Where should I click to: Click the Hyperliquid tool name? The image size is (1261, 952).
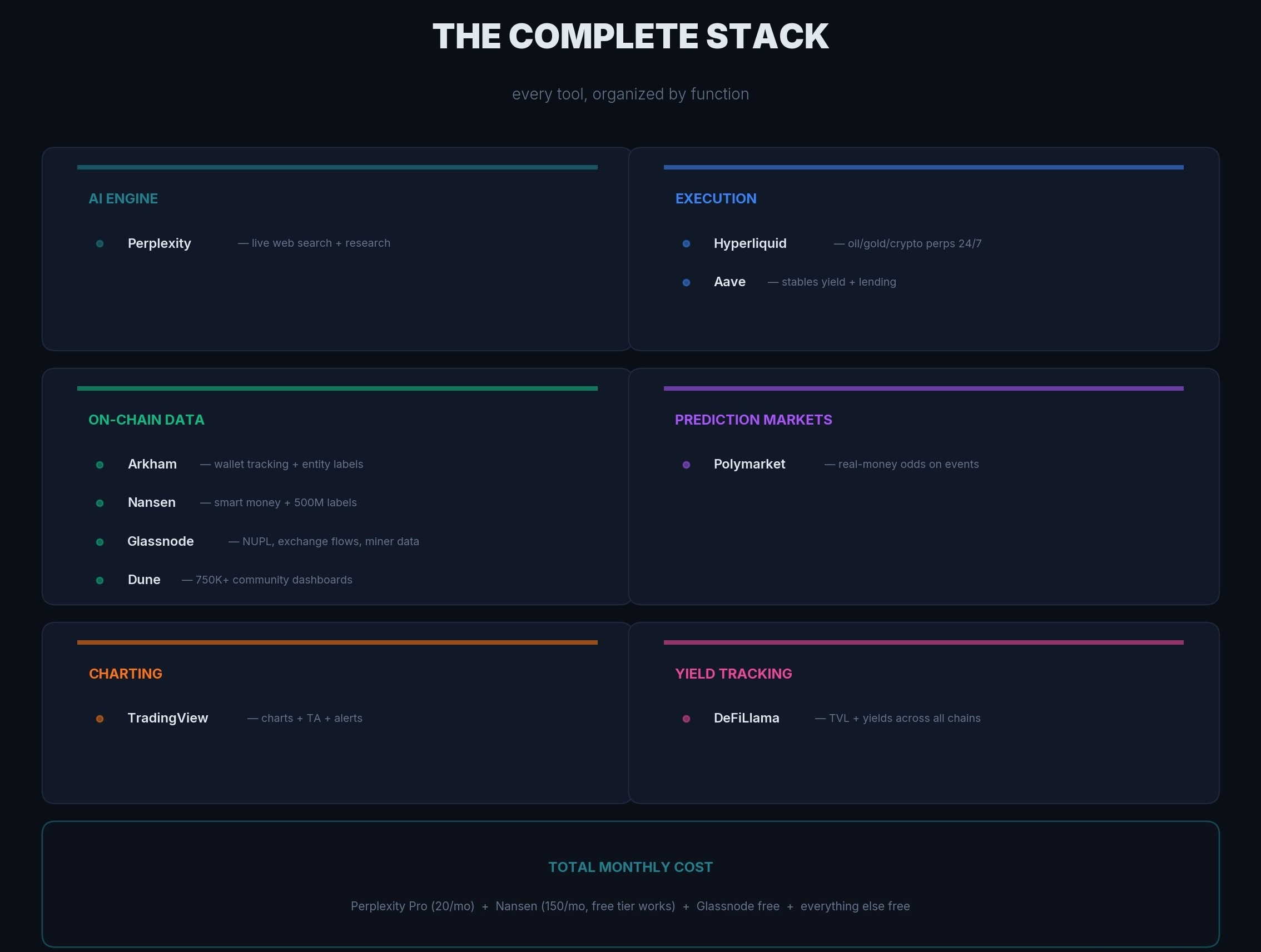(x=749, y=243)
